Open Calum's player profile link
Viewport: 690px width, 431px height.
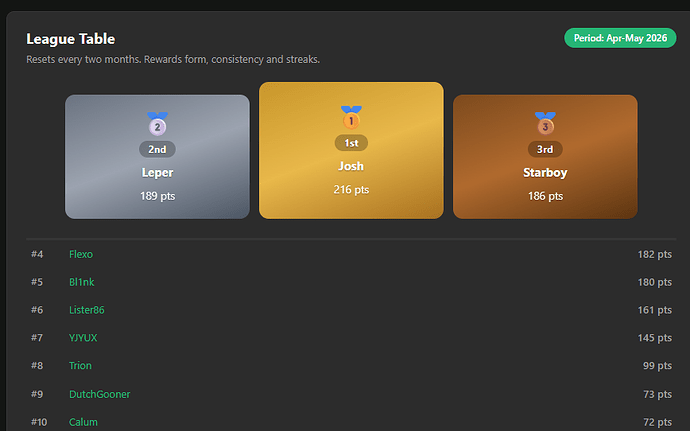click(83, 422)
